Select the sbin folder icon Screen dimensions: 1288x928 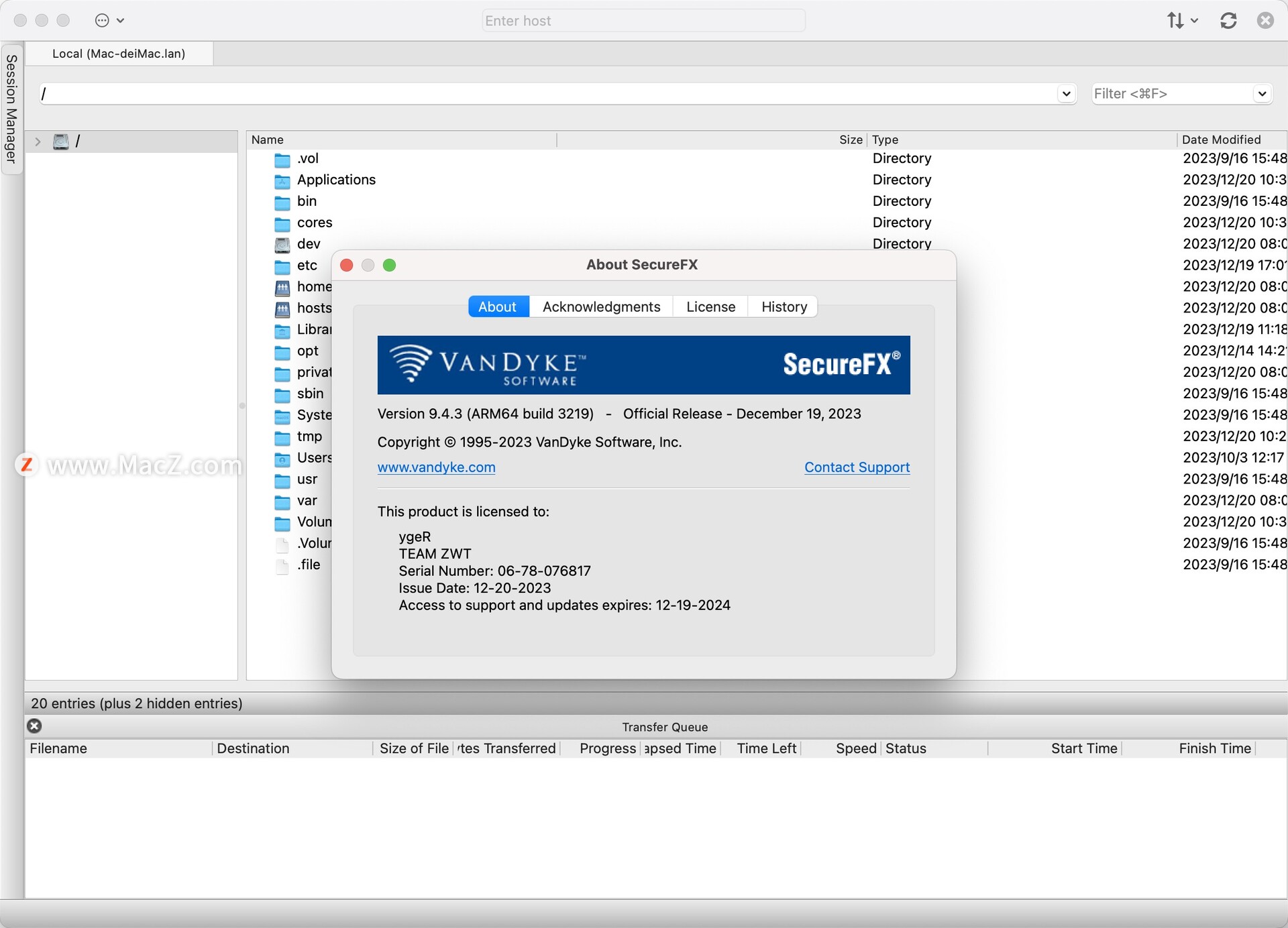[282, 395]
